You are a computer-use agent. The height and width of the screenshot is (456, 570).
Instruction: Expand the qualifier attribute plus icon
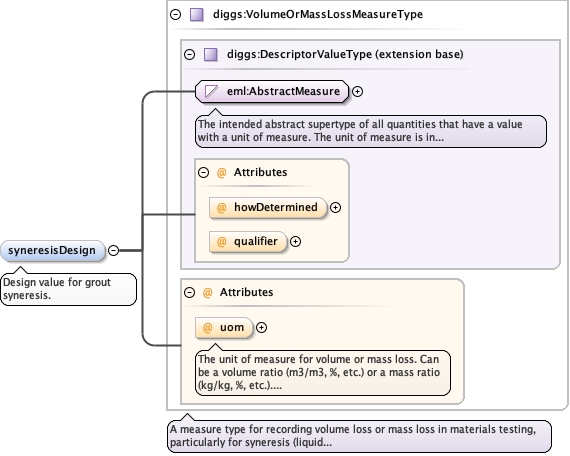pos(295,241)
